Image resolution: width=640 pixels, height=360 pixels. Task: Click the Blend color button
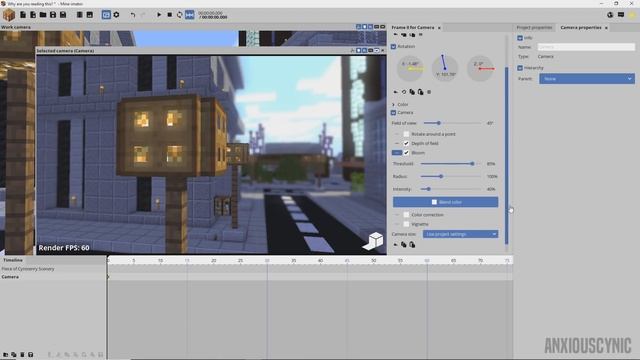pyautogui.click(x=445, y=202)
